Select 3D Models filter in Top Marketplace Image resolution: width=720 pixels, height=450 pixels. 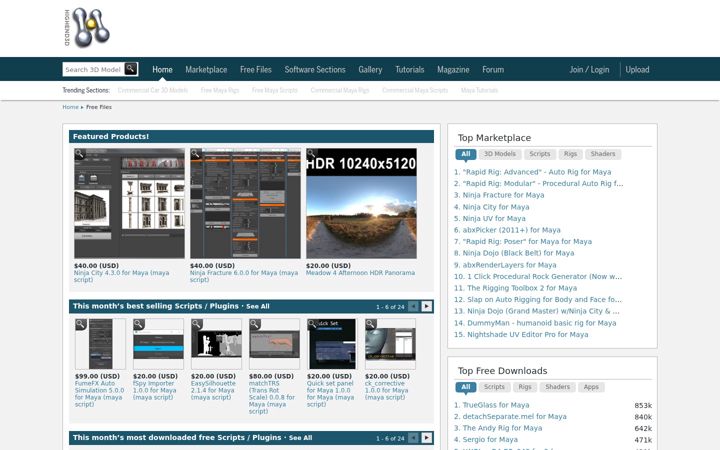click(x=500, y=154)
